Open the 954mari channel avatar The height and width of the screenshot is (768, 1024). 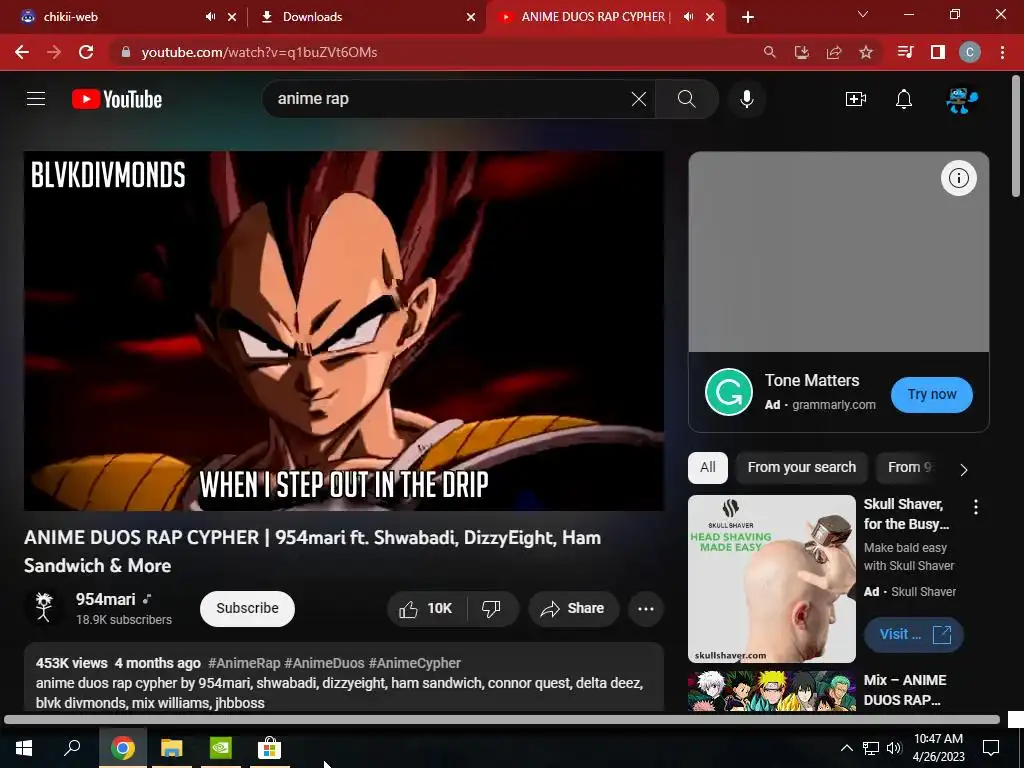pos(44,607)
